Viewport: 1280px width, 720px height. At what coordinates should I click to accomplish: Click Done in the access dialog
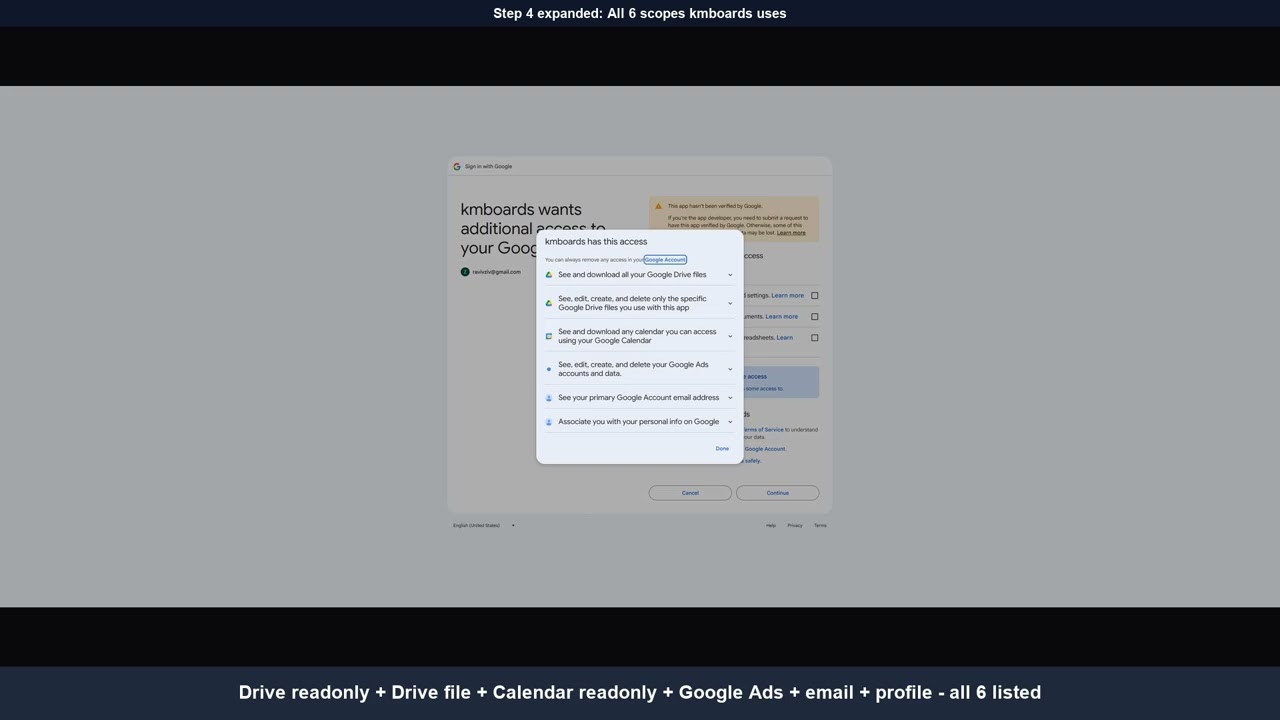click(722, 449)
